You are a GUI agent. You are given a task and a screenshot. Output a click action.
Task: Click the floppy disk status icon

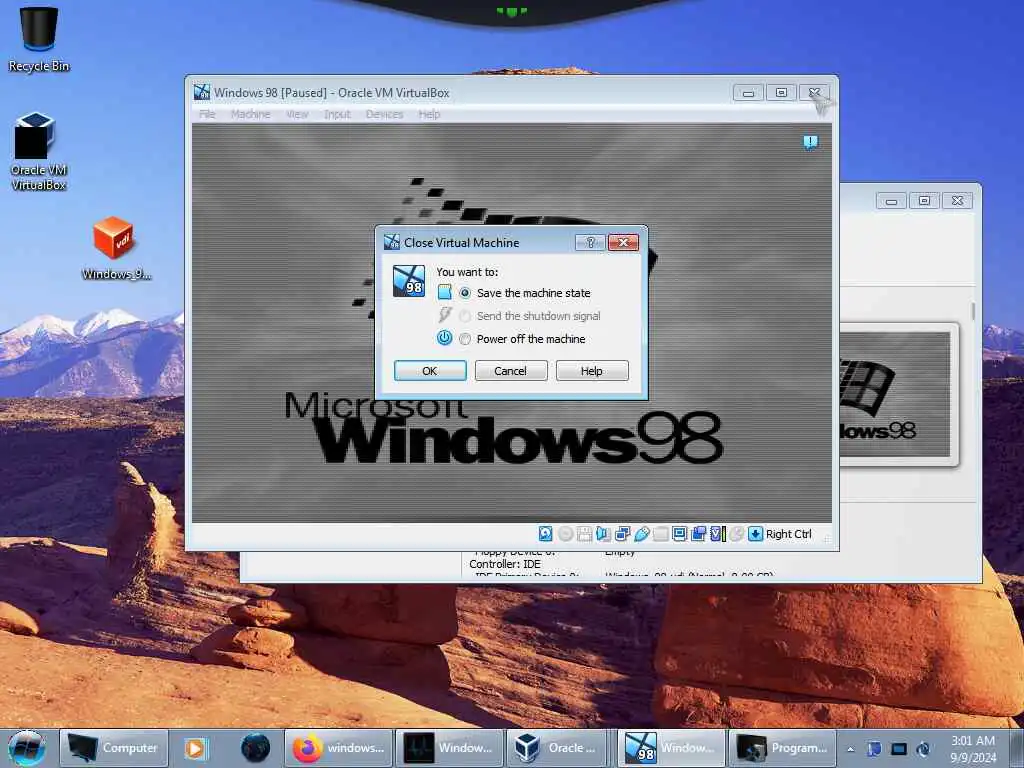tap(584, 534)
